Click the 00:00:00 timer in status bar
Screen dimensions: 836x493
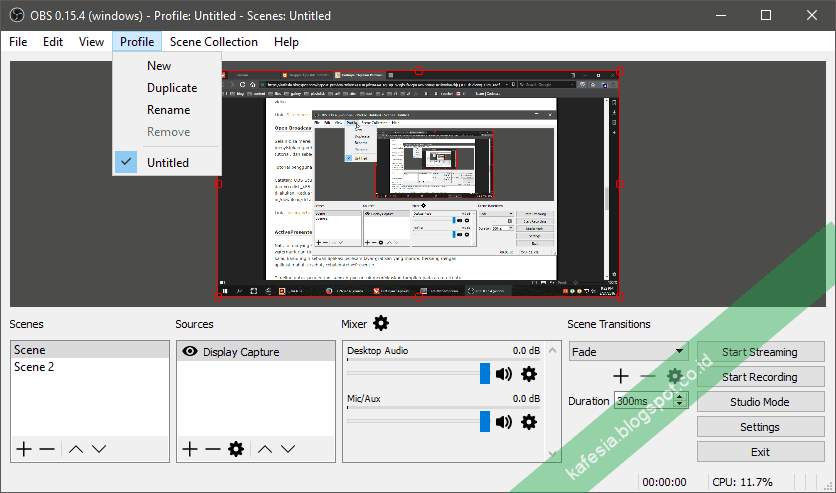coord(664,482)
